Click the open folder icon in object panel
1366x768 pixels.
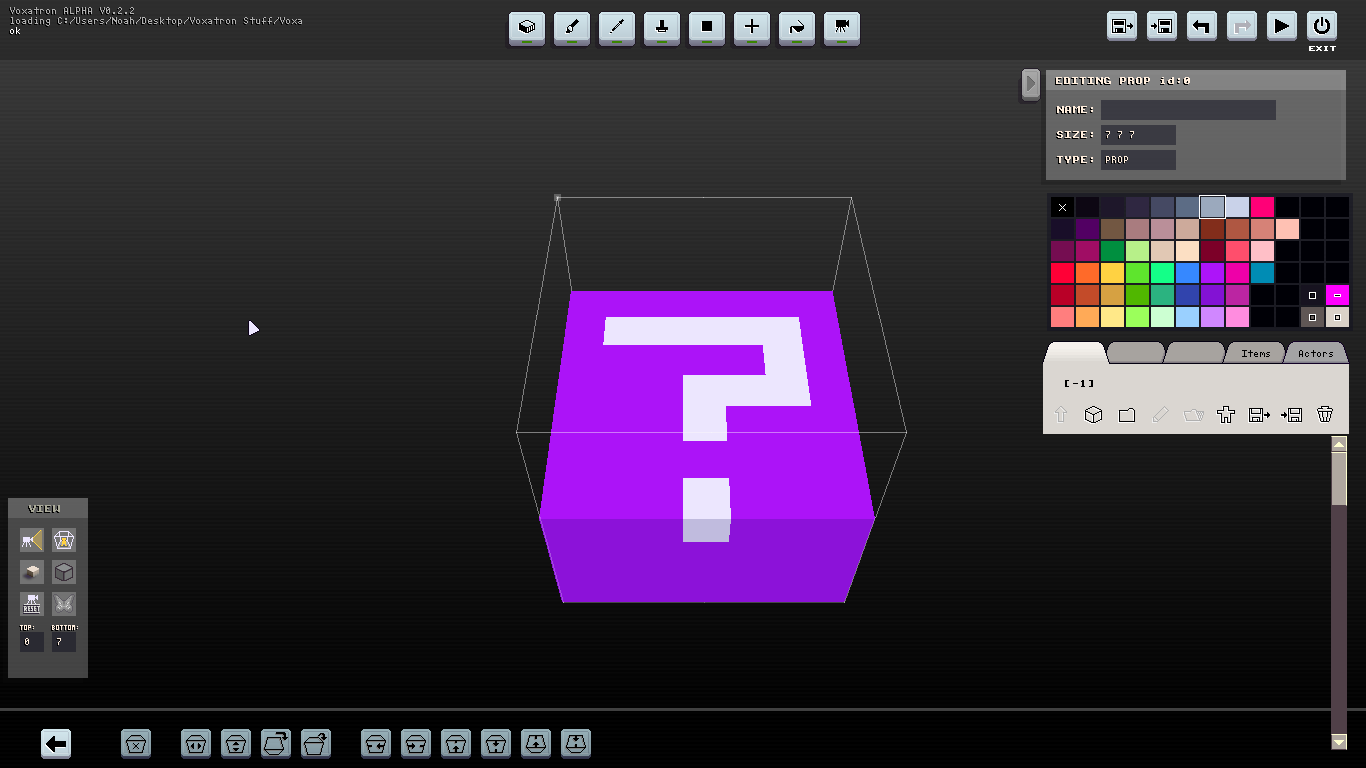click(1193, 414)
